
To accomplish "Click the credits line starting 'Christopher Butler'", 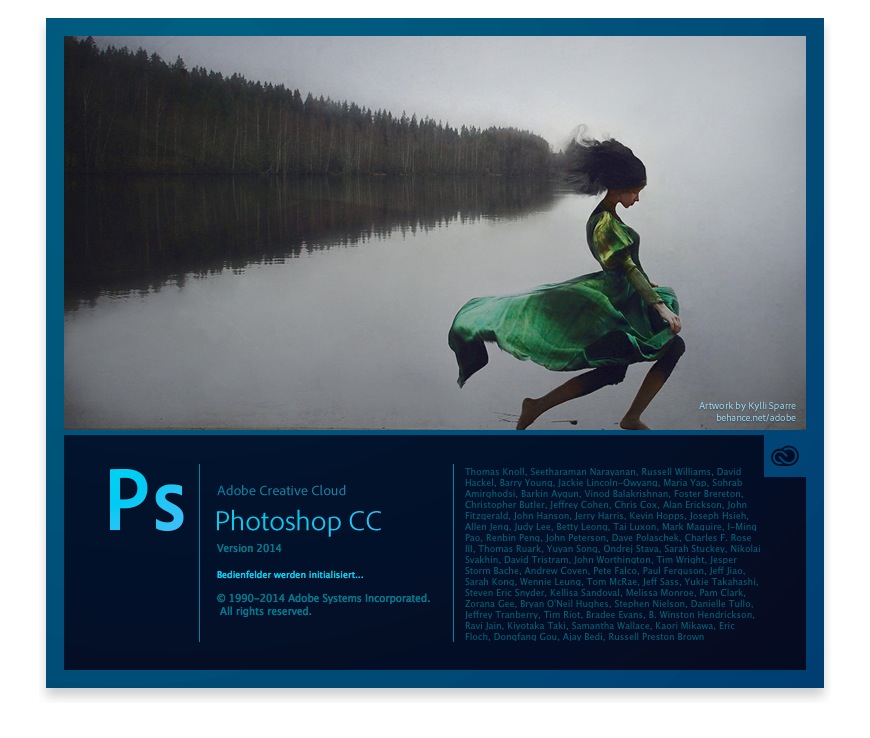I will click(x=606, y=505).
